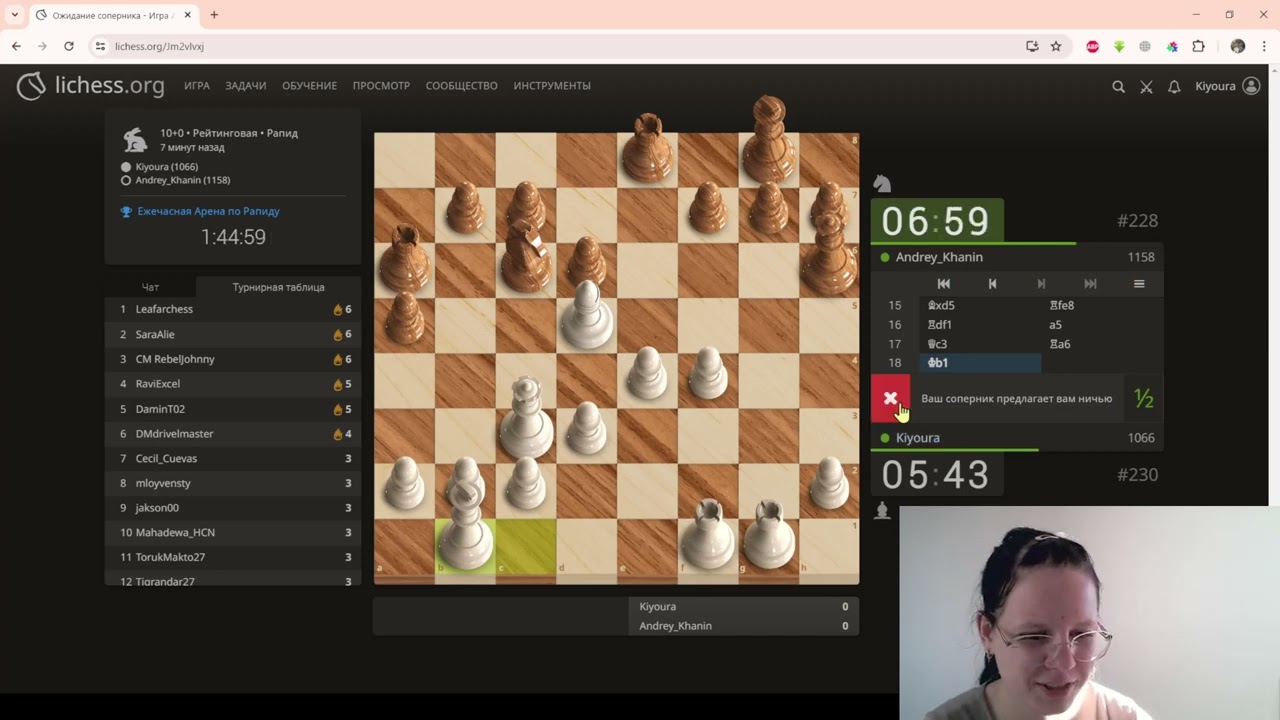Click address bar lichess.org/Jm2vlvxj
This screenshot has width=1280, height=720.
(159, 46)
